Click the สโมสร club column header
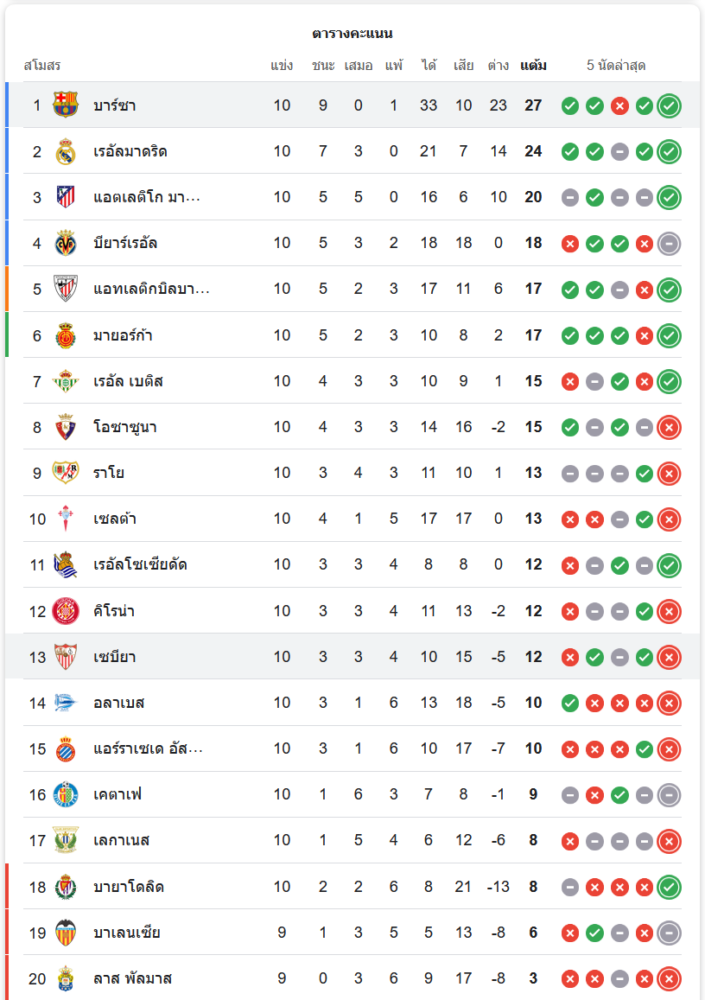Viewport: 705px width, 1000px height. (42, 66)
